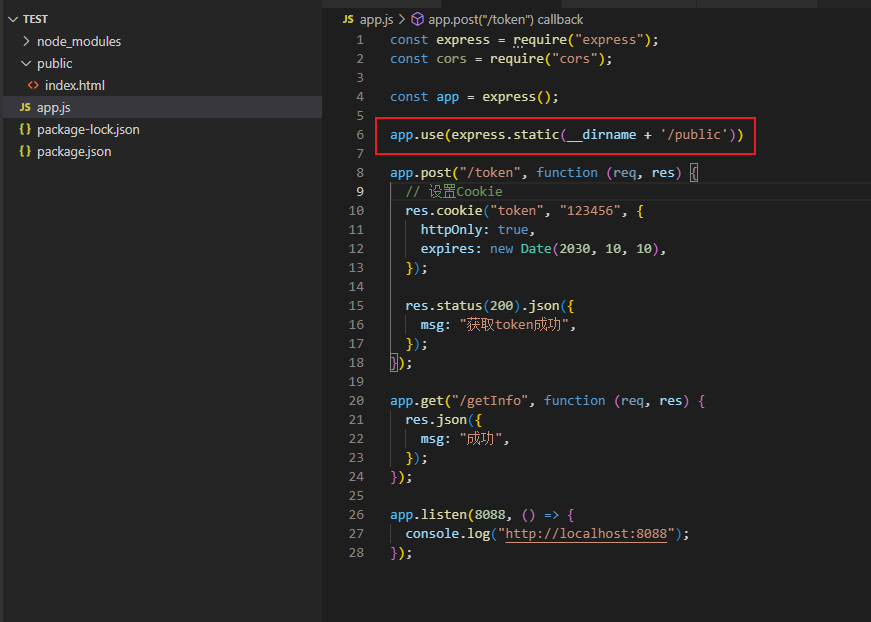Click line number 9 in the gutter
The width and height of the screenshot is (871, 622).
tap(360, 192)
